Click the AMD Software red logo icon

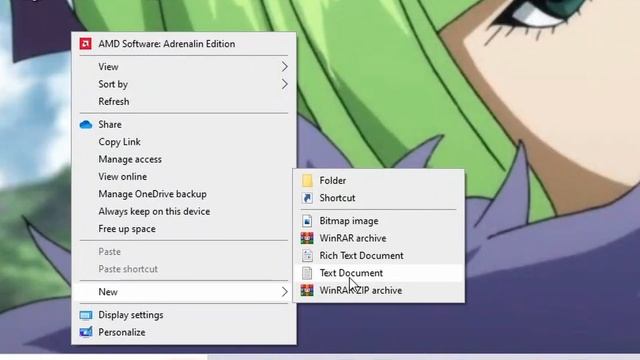click(x=85, y=44)
